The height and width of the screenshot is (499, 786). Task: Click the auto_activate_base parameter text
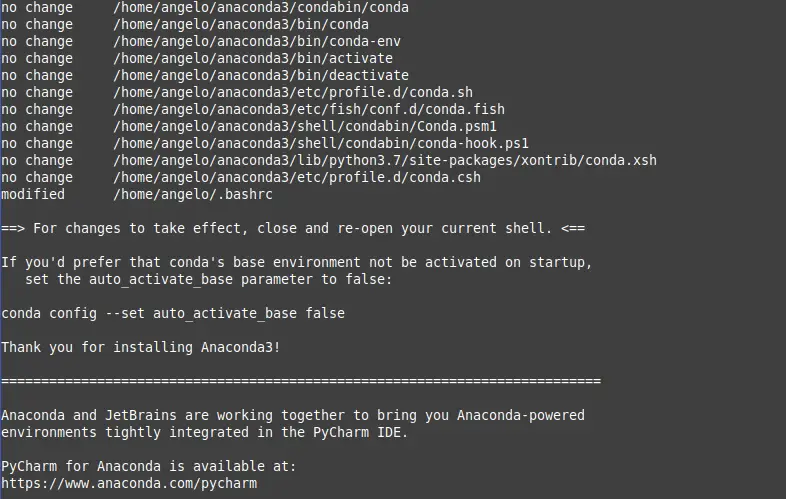[x=161, y=279]
